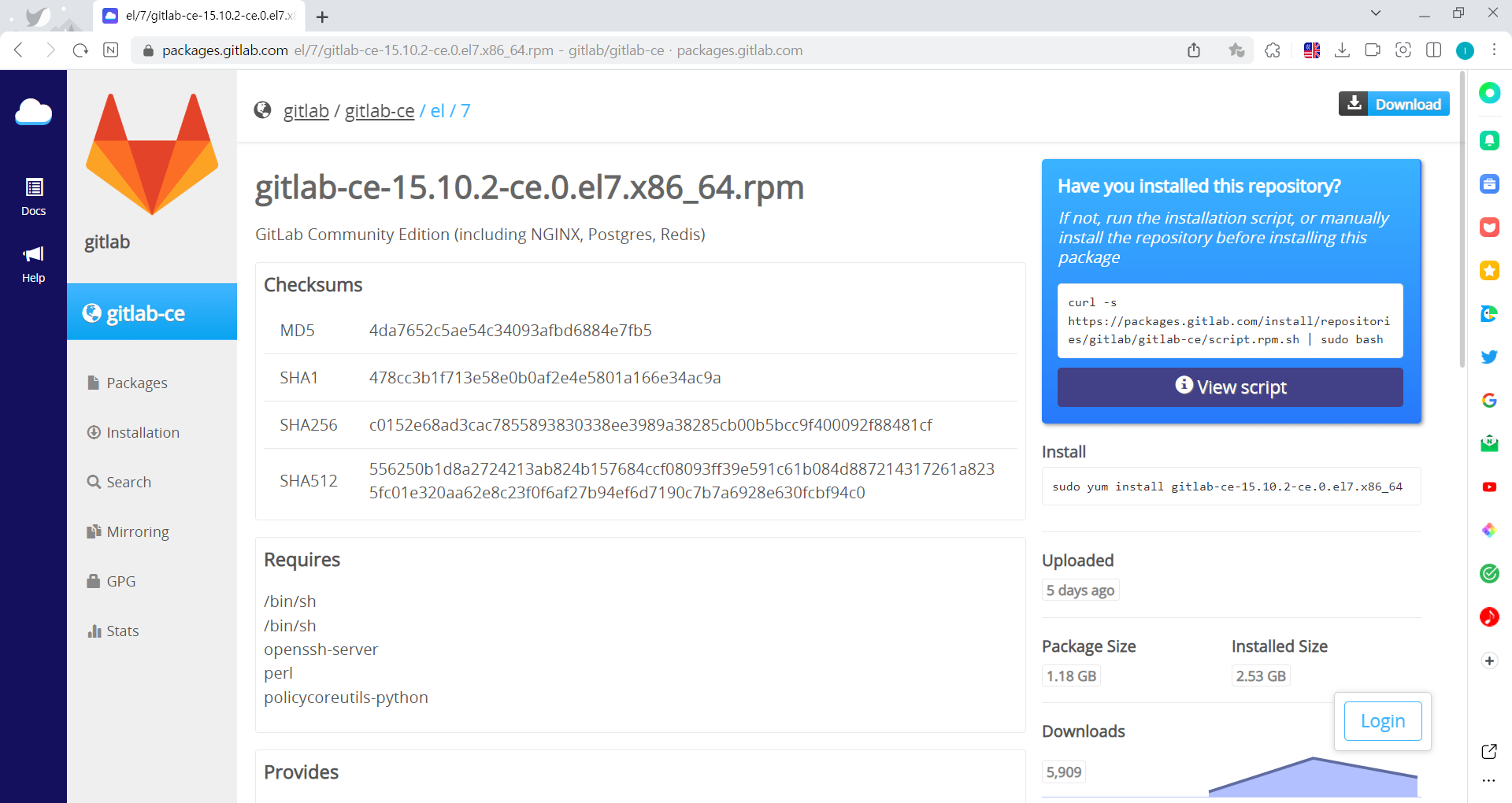Click the share page icon
1512x803 pixels.
pyautogui.click(x=1194, y=50)
